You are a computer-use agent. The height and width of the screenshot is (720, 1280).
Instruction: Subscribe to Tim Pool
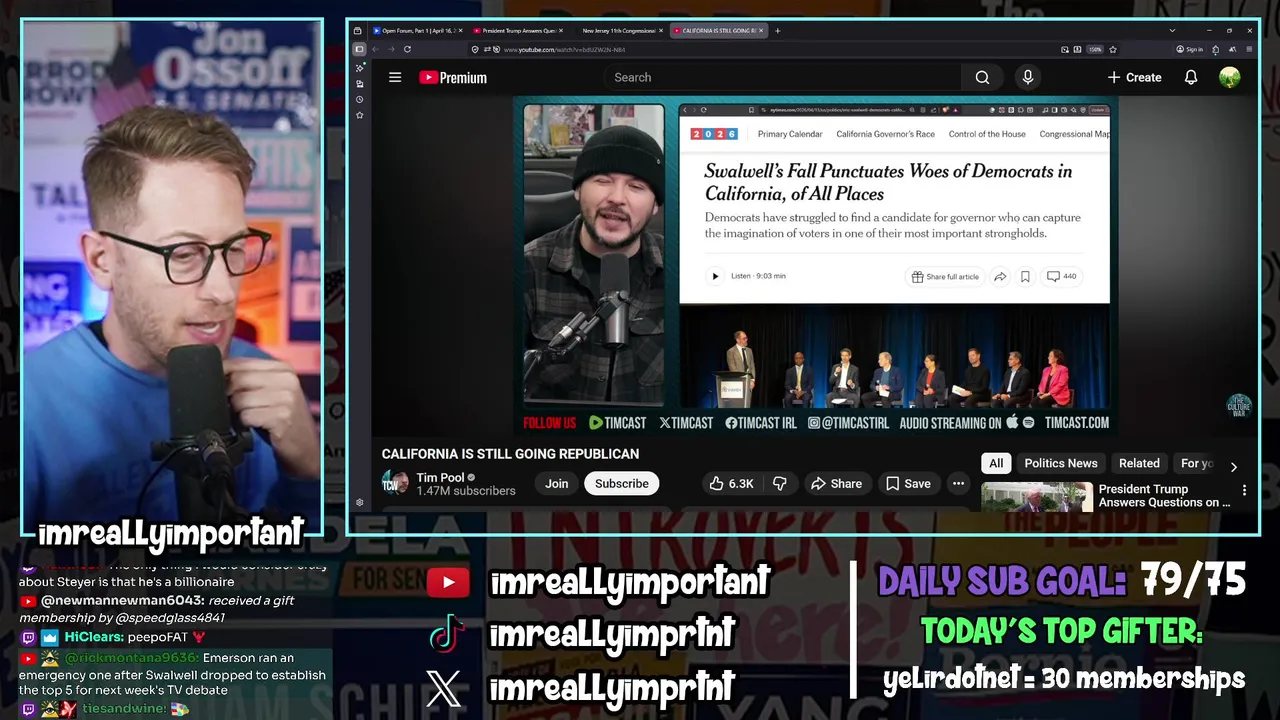click(x=622, y=483)
